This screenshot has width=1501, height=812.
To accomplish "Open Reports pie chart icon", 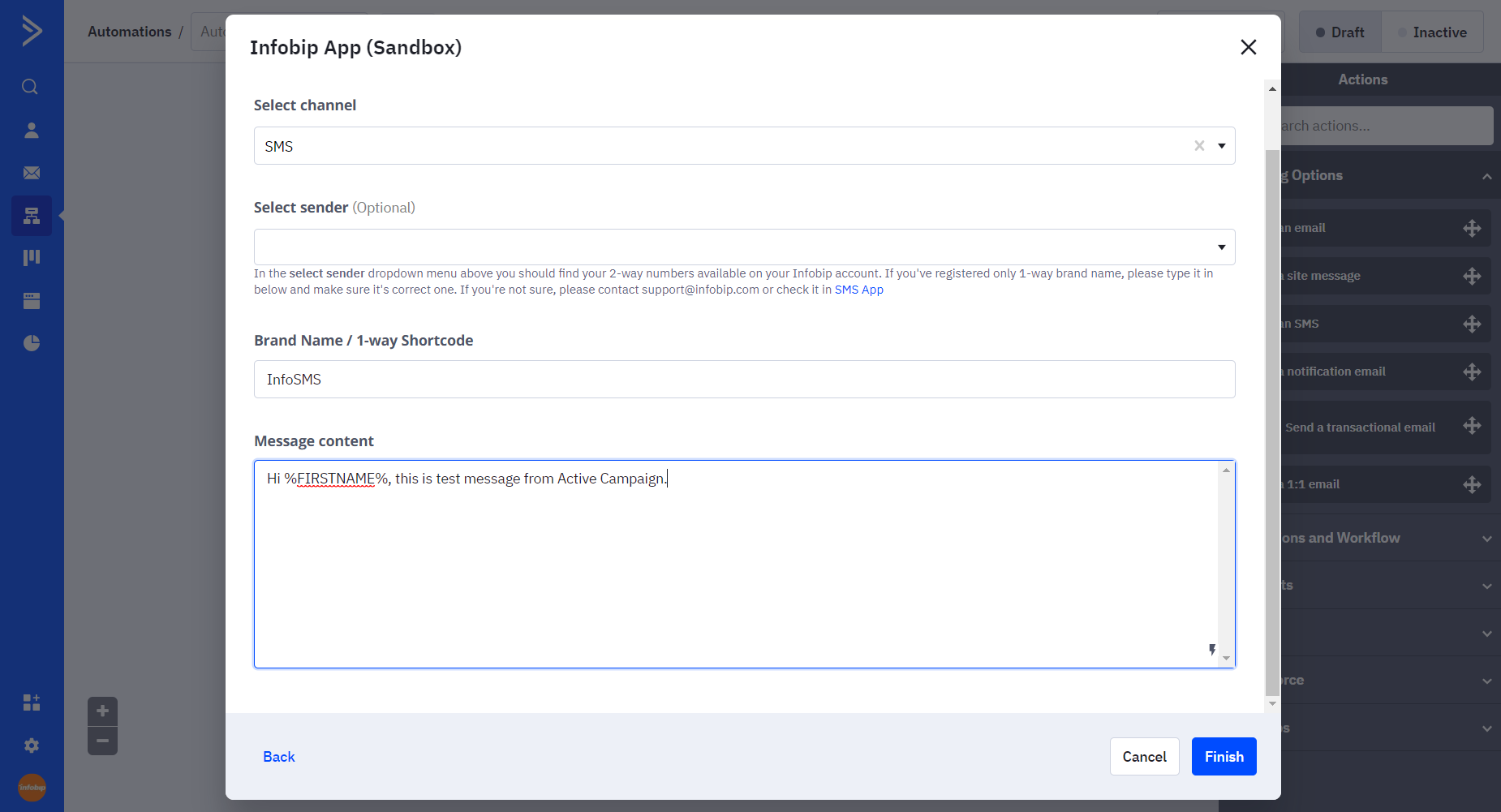I will (32, 343).
